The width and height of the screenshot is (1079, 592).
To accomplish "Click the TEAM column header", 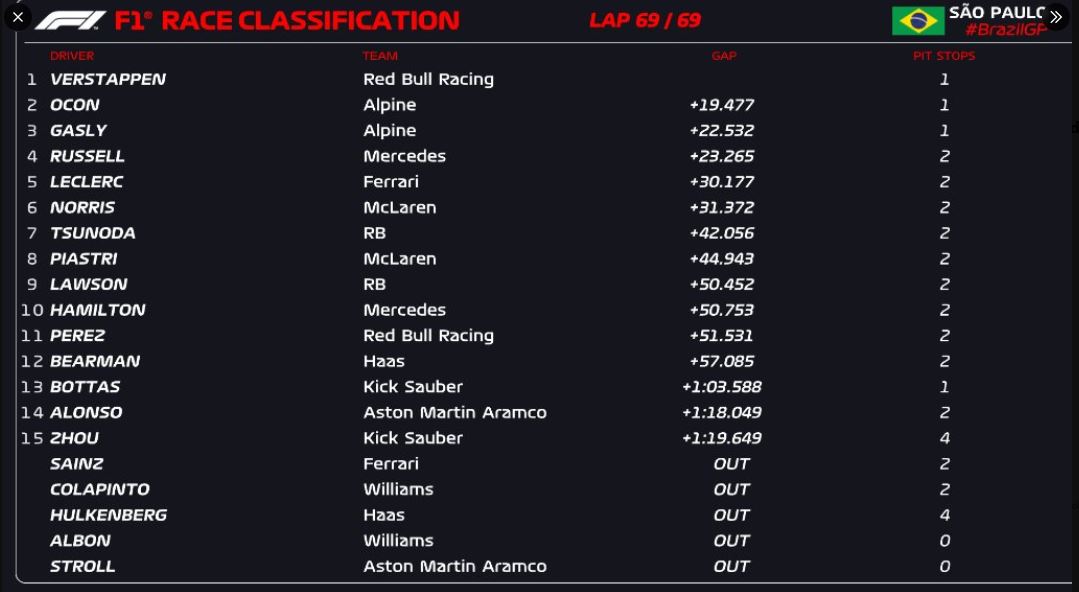I will click(x=380, y=56).
